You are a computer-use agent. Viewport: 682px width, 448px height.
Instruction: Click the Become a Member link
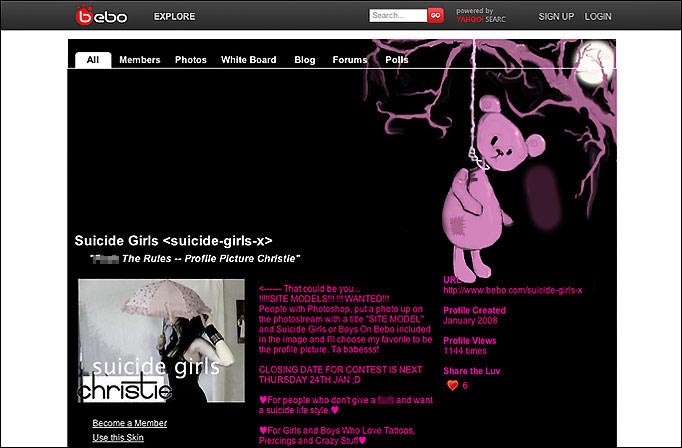[x=130, y=423]
